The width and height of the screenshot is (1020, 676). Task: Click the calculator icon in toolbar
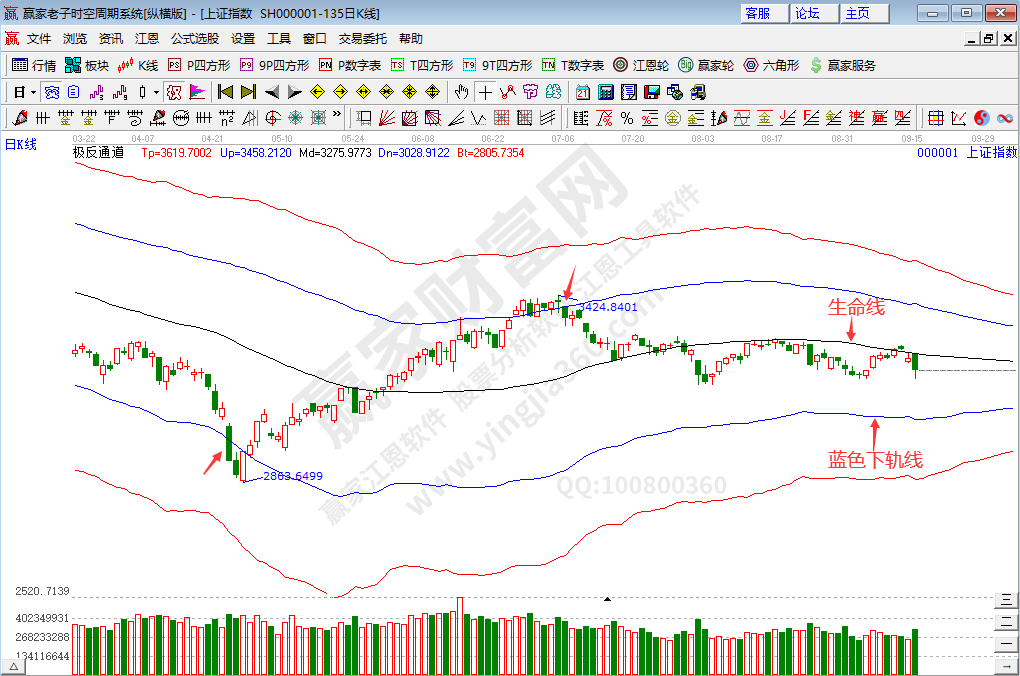point(605,92)
